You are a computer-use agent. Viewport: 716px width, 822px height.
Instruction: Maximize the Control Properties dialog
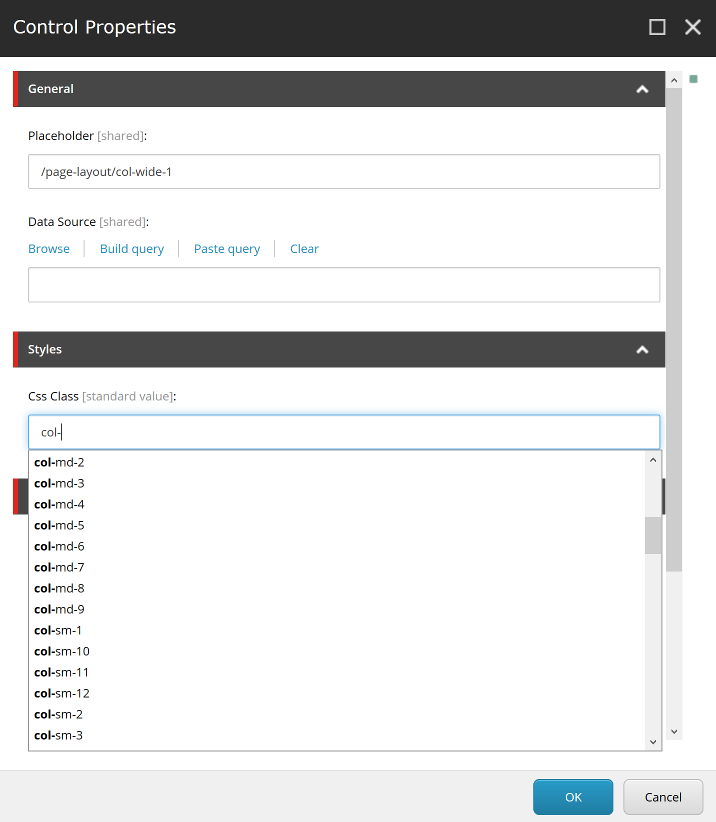(657, 27)
